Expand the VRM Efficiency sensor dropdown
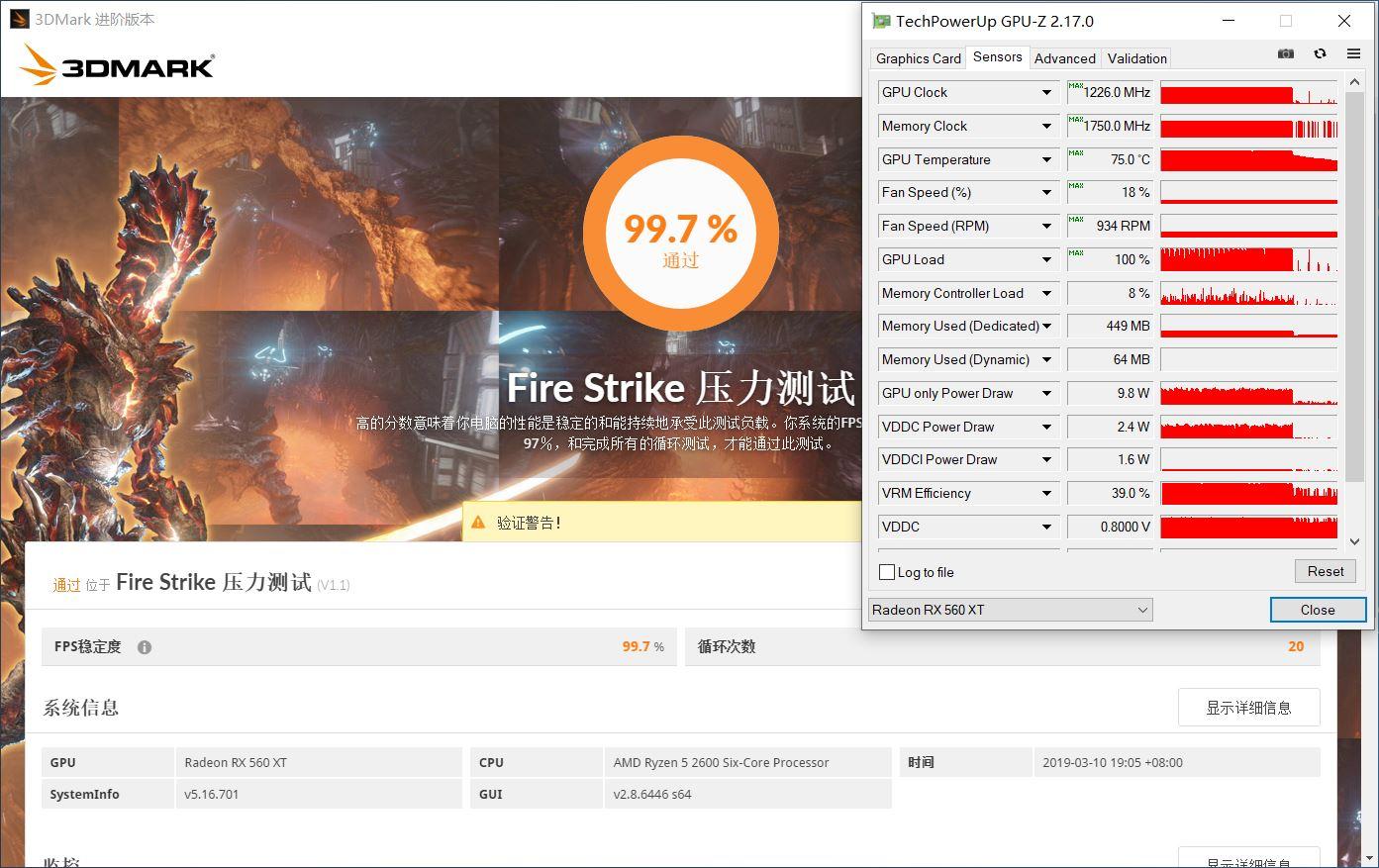 pos(1046,494)
